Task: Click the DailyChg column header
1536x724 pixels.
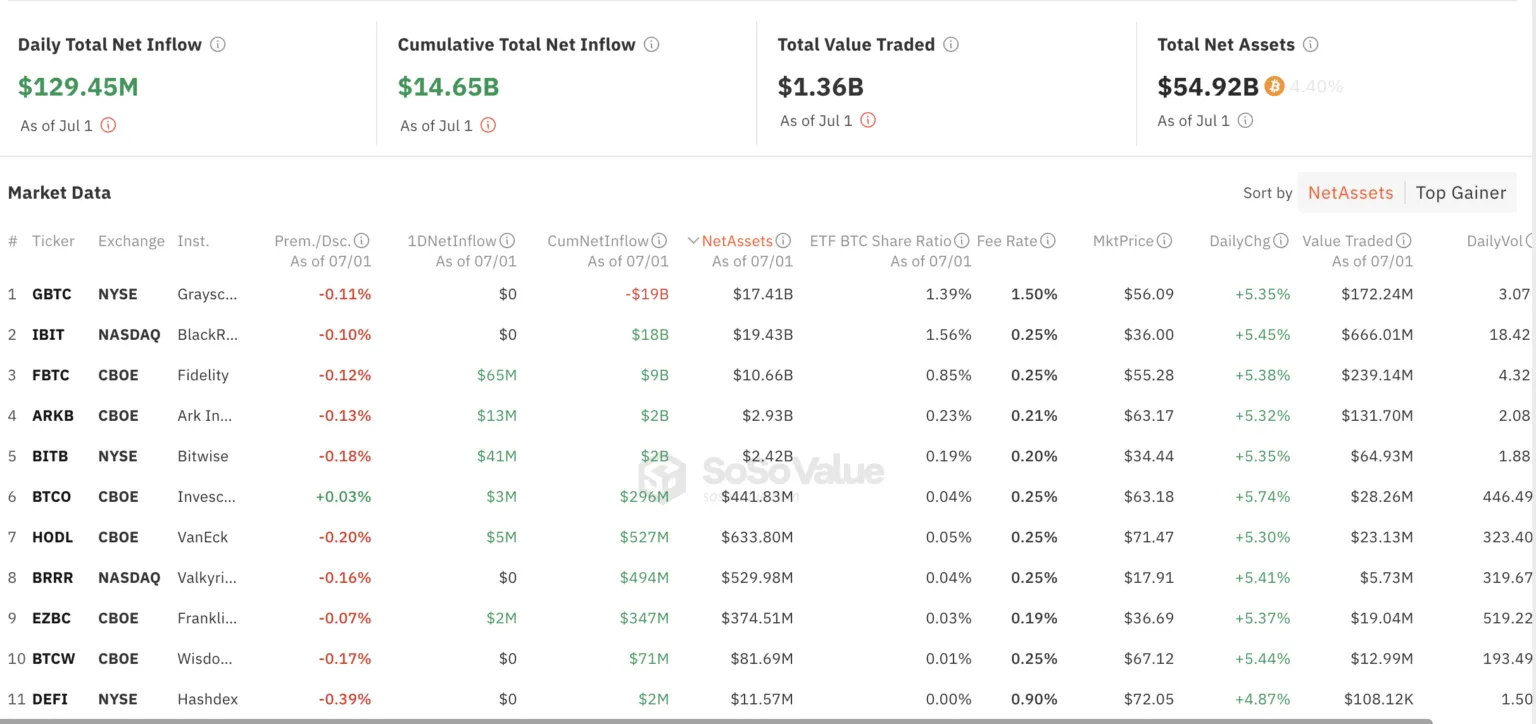Action: point(1239,241)
